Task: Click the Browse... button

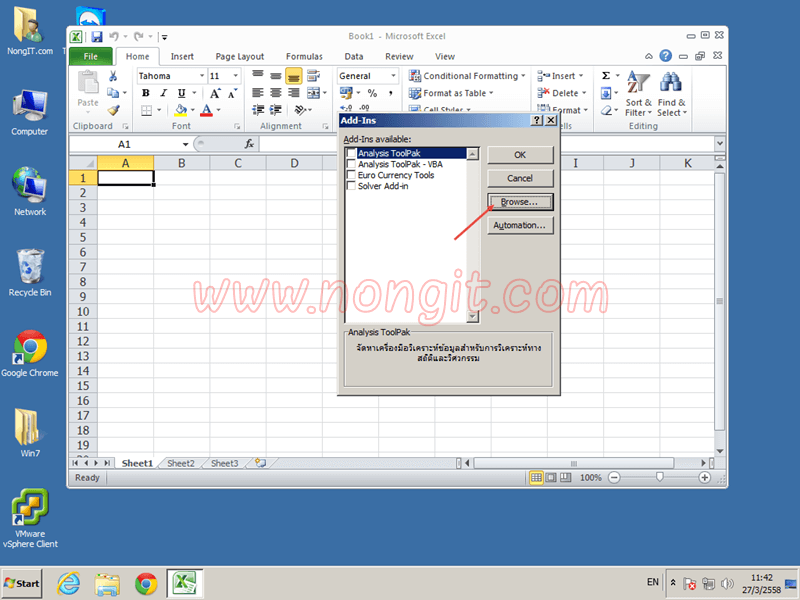Action: pyautogui.click(x=520, y=202)
